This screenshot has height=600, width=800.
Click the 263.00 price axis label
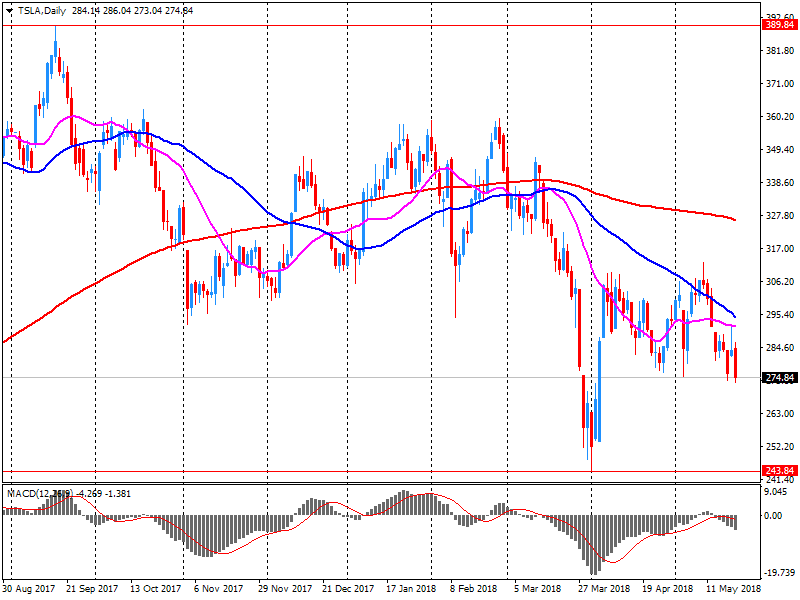click(778, 414)
